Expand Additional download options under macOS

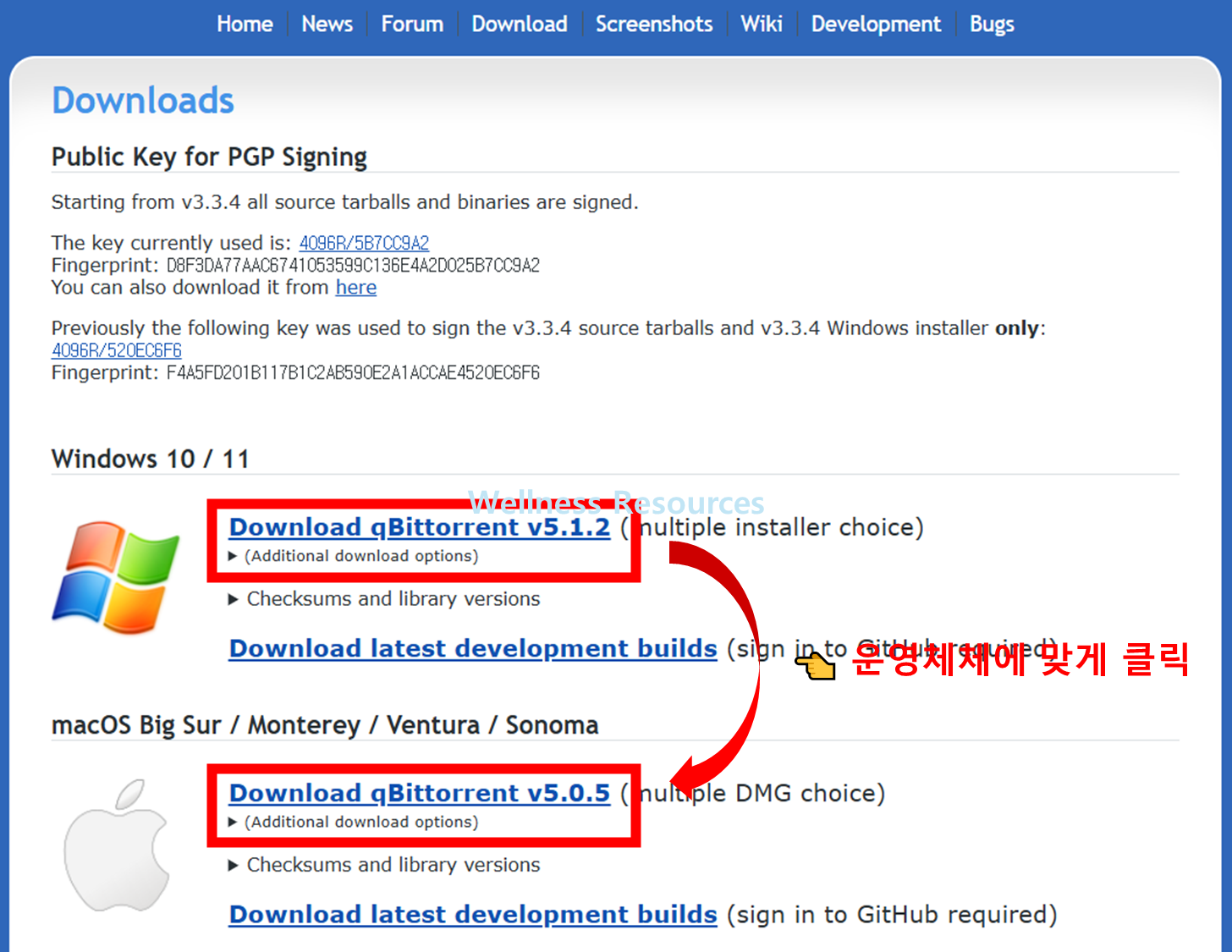(x=354, y=822)
